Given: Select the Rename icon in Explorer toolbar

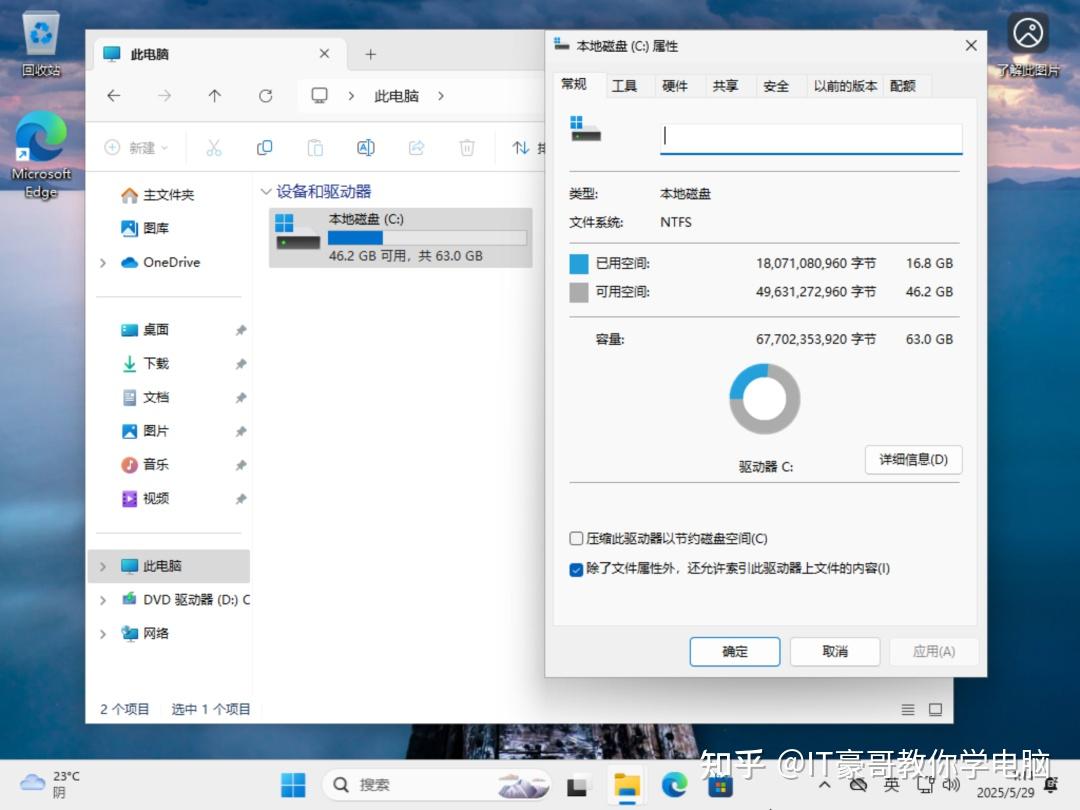Looking at the screenshot, I should pos(365,147).
